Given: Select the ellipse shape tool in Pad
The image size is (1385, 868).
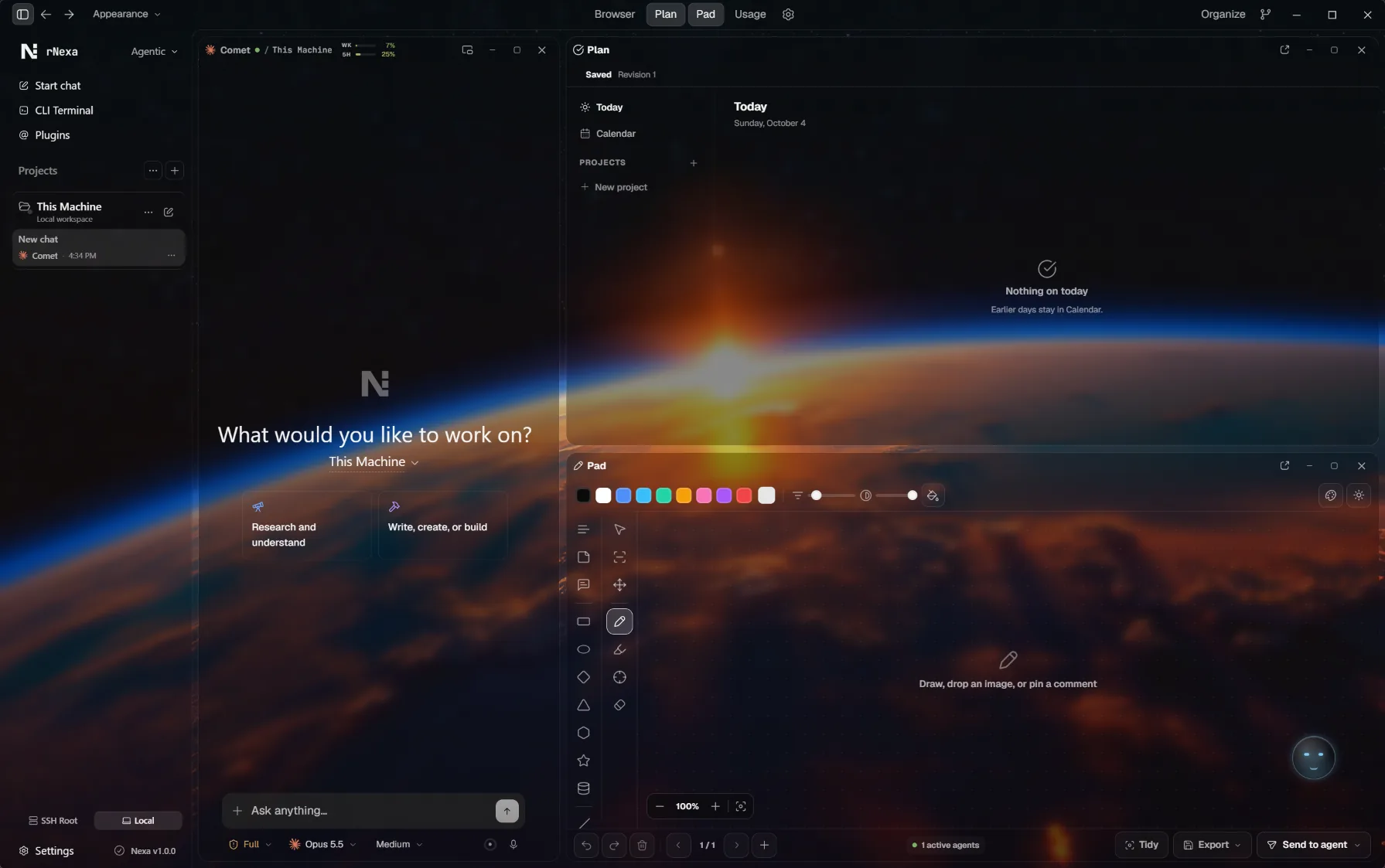Looking at the screenshot, I should [x=584, y=649].
